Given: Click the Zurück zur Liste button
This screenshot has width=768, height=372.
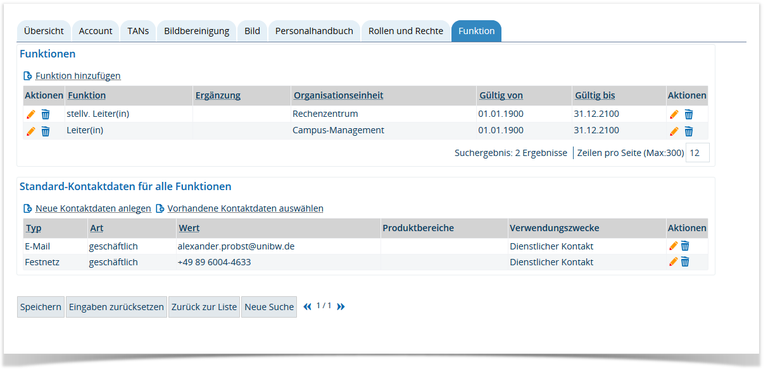Looking at the screenshot, I should [x=204, y=307].
